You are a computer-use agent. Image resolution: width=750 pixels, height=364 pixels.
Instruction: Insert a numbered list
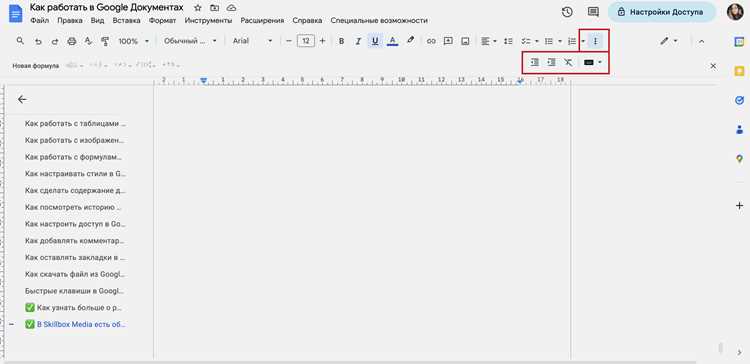point(572,42)
